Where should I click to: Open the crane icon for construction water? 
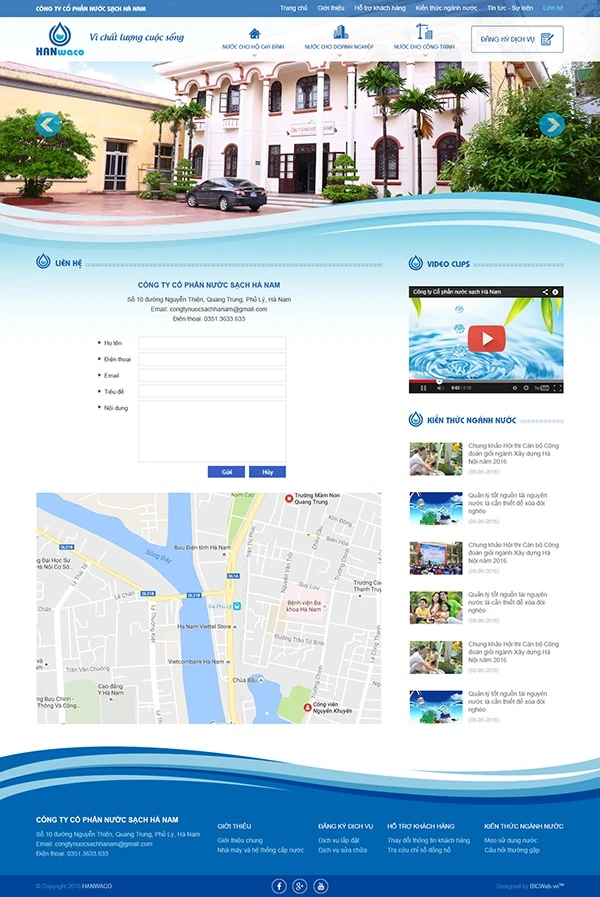click(x=424, y=31)
